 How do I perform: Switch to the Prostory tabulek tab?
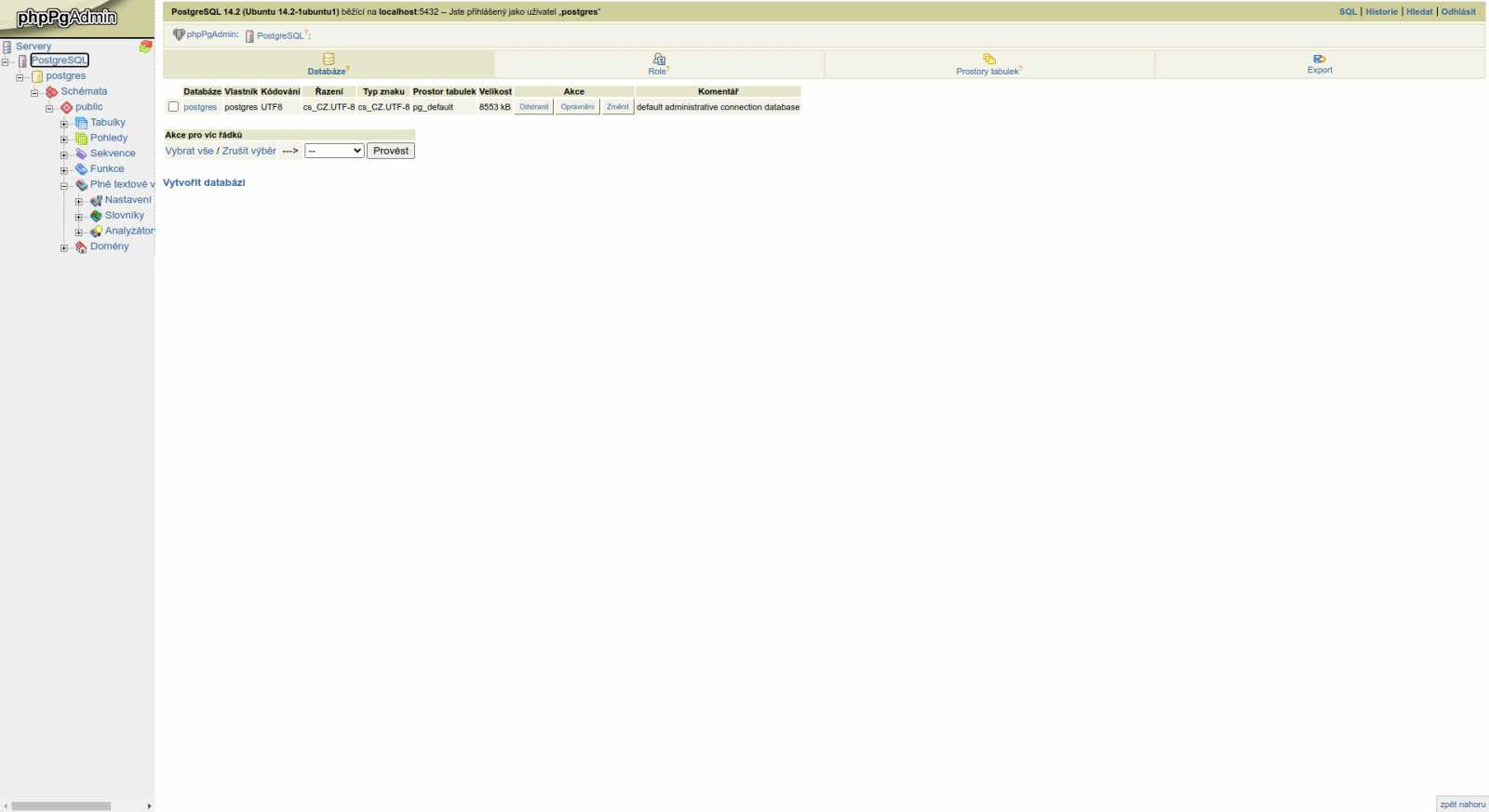989,64
